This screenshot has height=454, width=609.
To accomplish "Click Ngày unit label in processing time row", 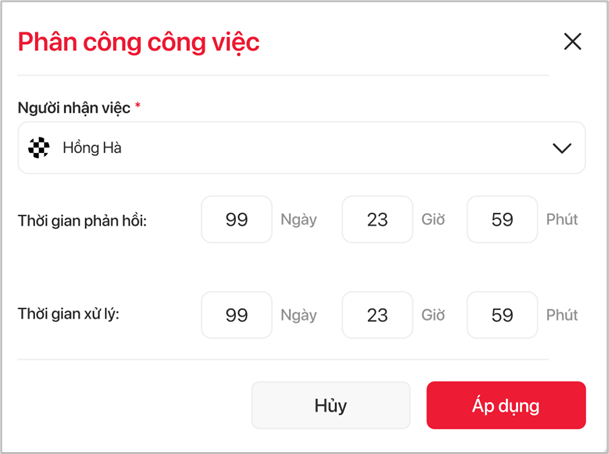I will [x=299, y=315].
